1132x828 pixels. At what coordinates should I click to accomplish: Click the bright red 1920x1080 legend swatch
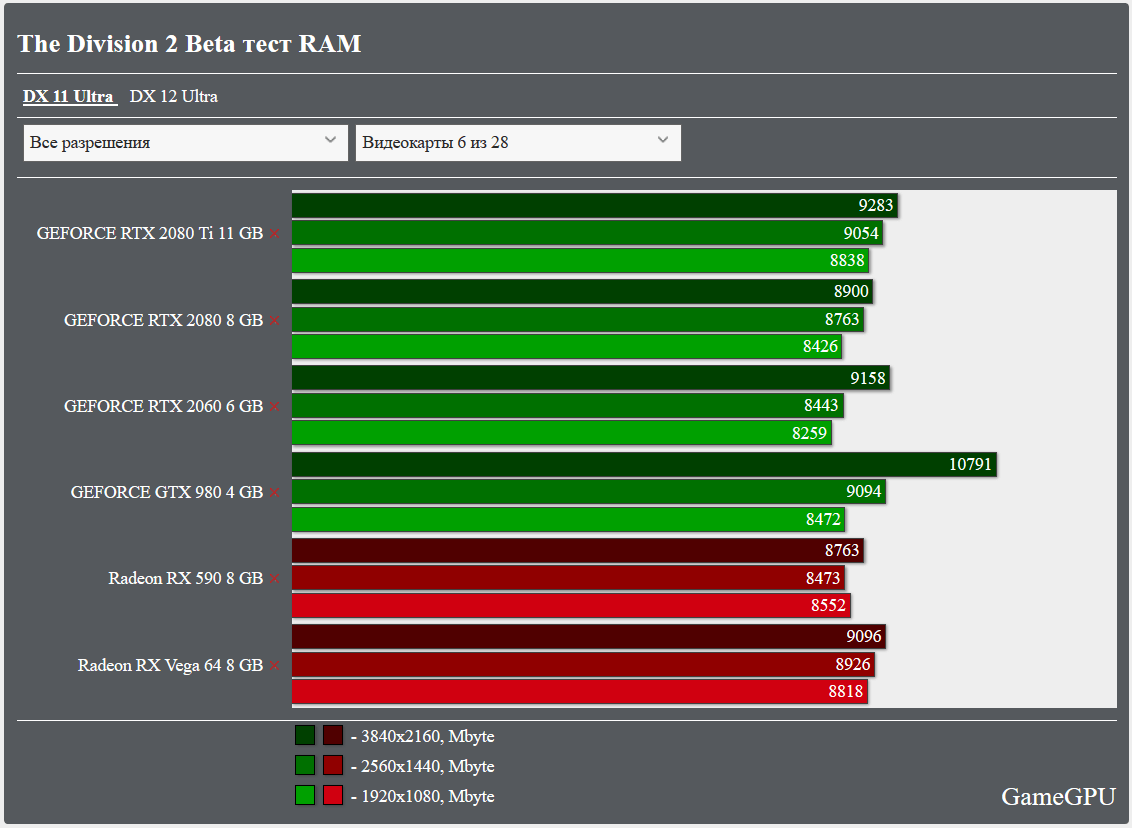pos(333,796)
